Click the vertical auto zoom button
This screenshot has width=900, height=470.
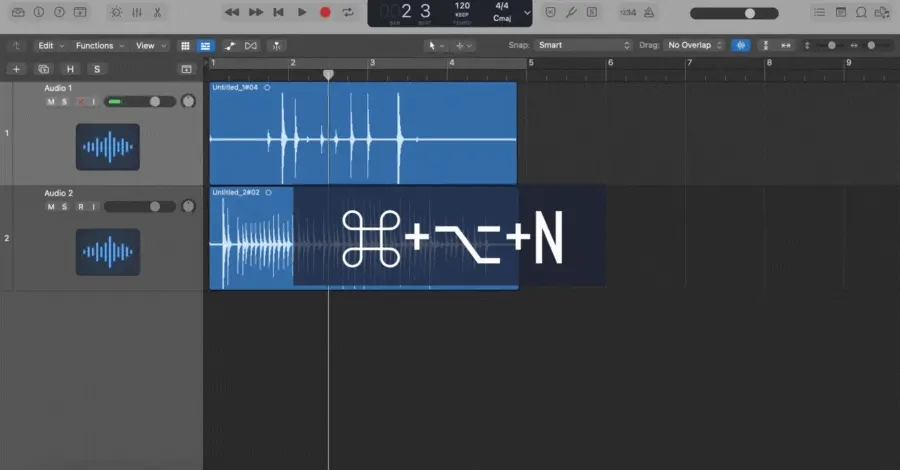pyautogui.click(x=765, y=45)
